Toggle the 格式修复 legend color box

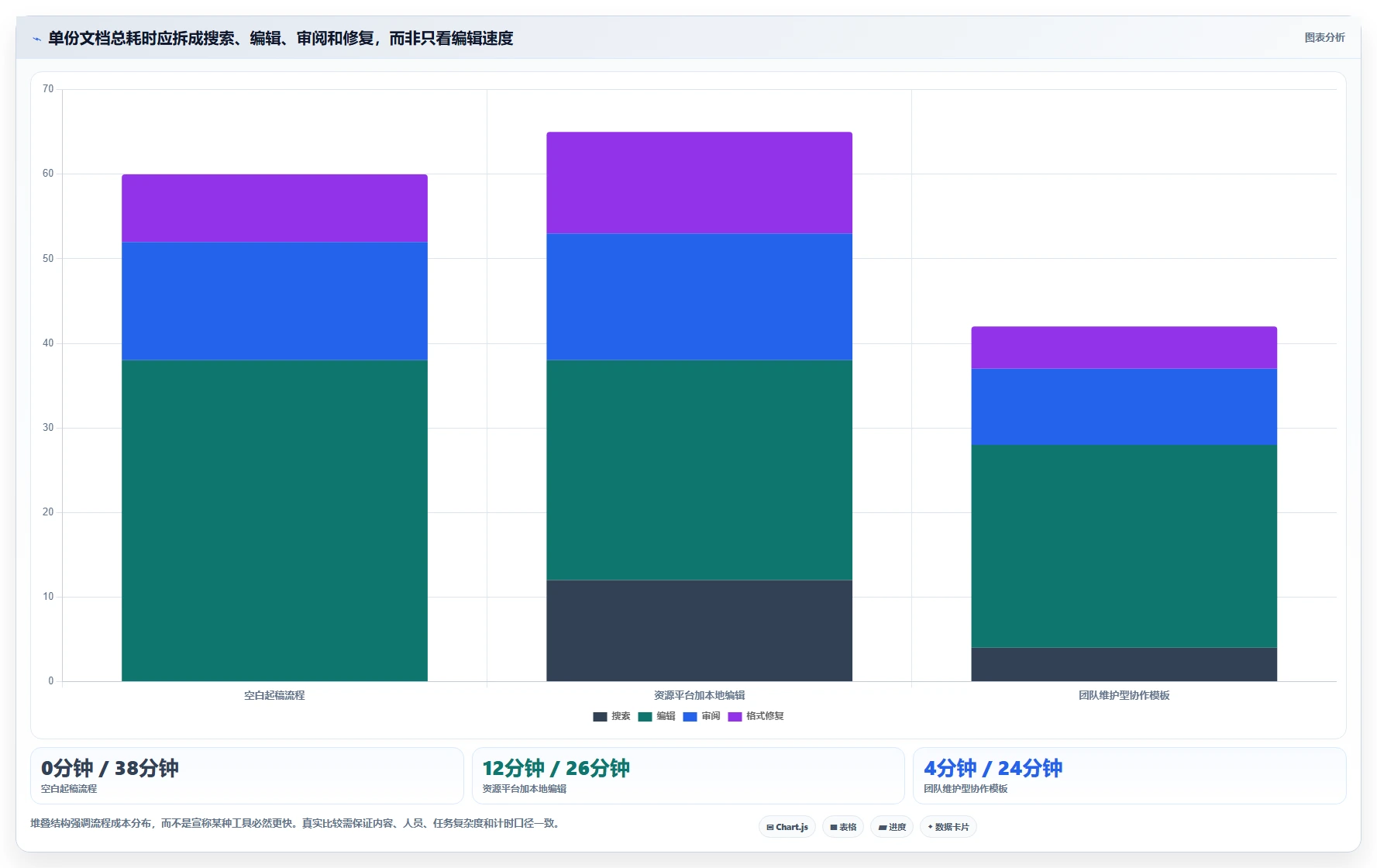(x=735, y=717)
